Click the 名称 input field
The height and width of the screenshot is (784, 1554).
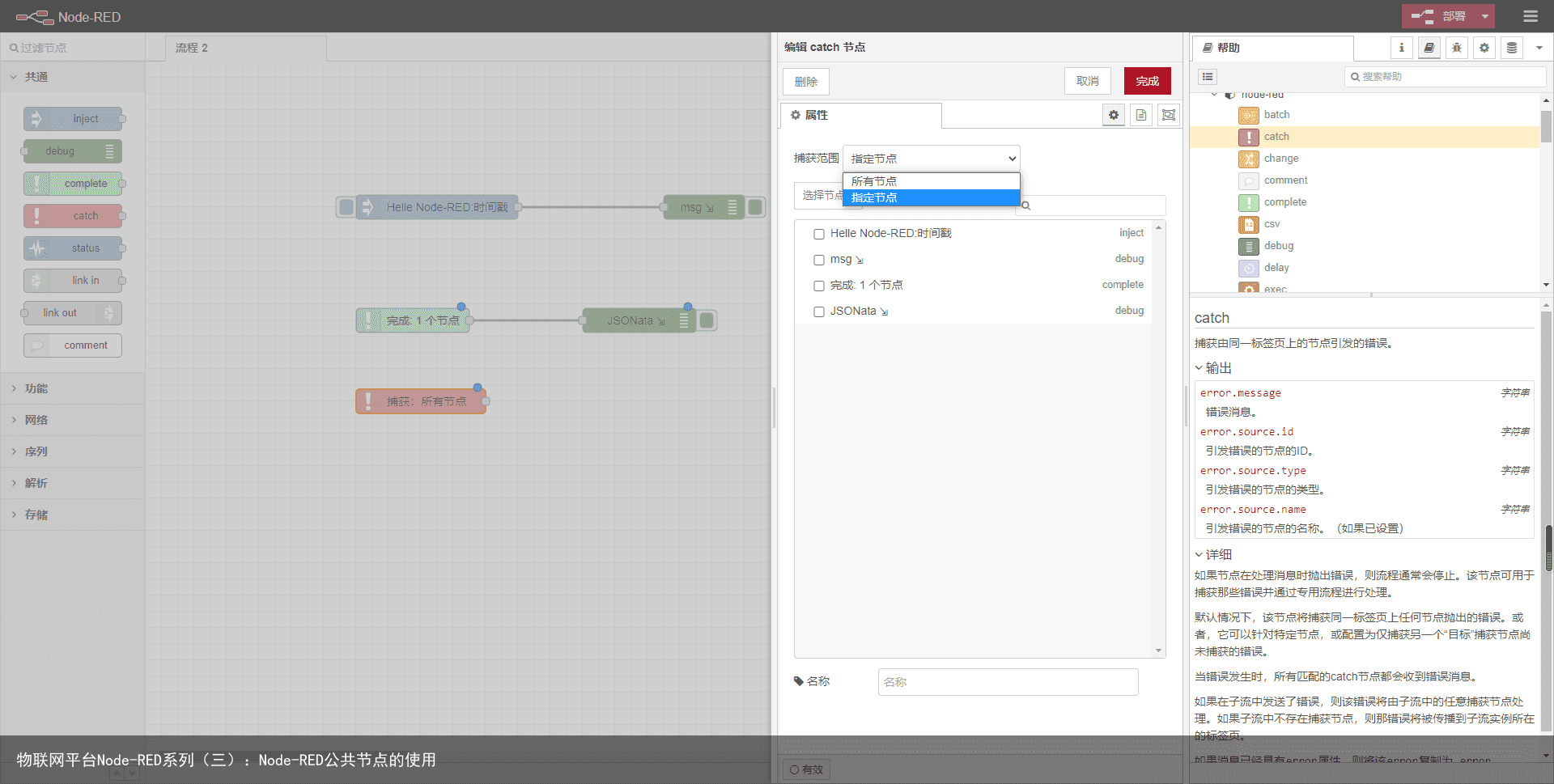point(1008,682)
